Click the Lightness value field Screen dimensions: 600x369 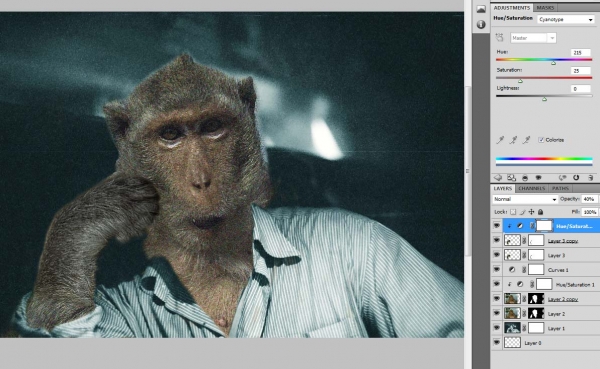tap(580, 89)
